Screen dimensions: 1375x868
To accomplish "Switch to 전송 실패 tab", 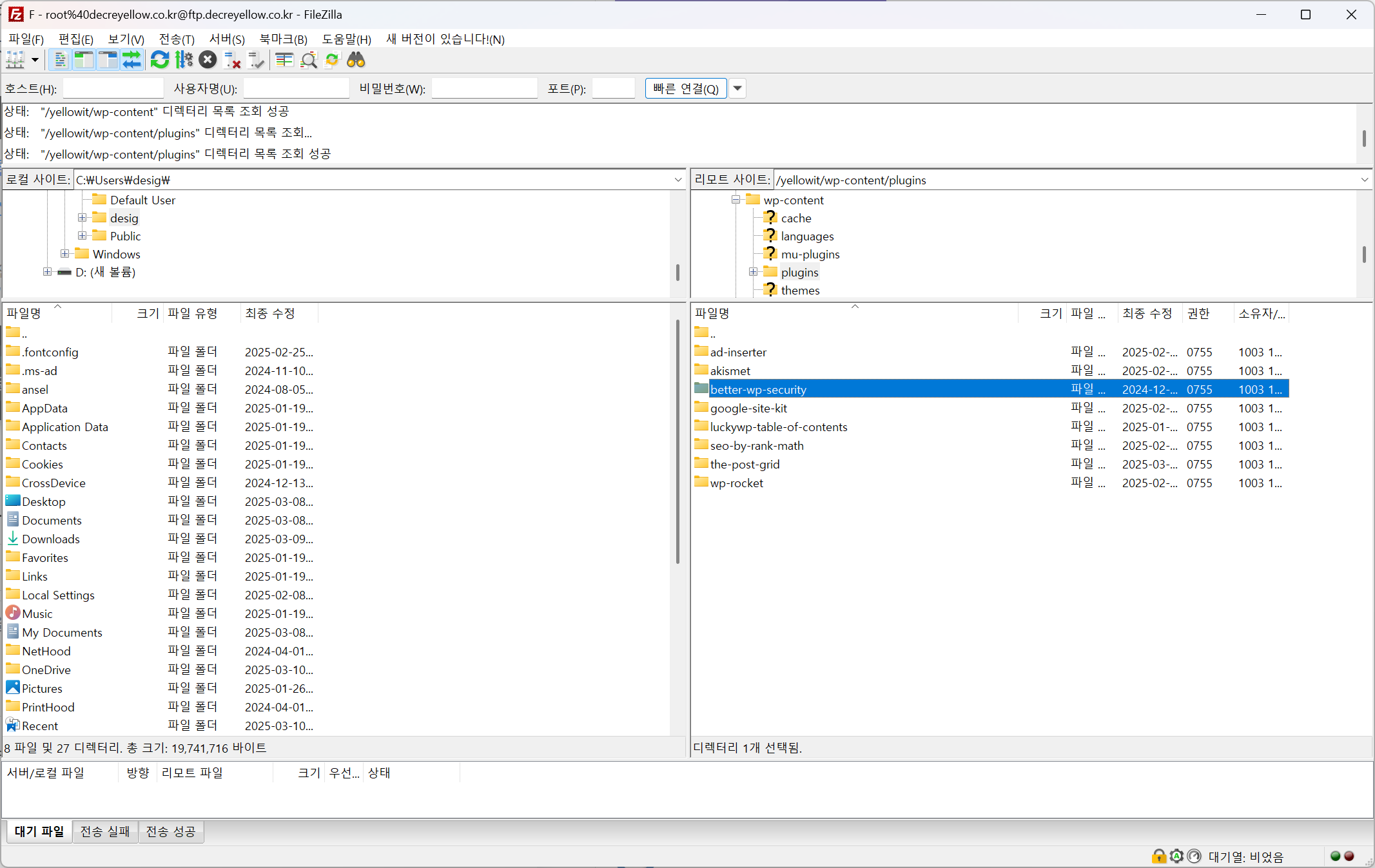I will point(105,831).
